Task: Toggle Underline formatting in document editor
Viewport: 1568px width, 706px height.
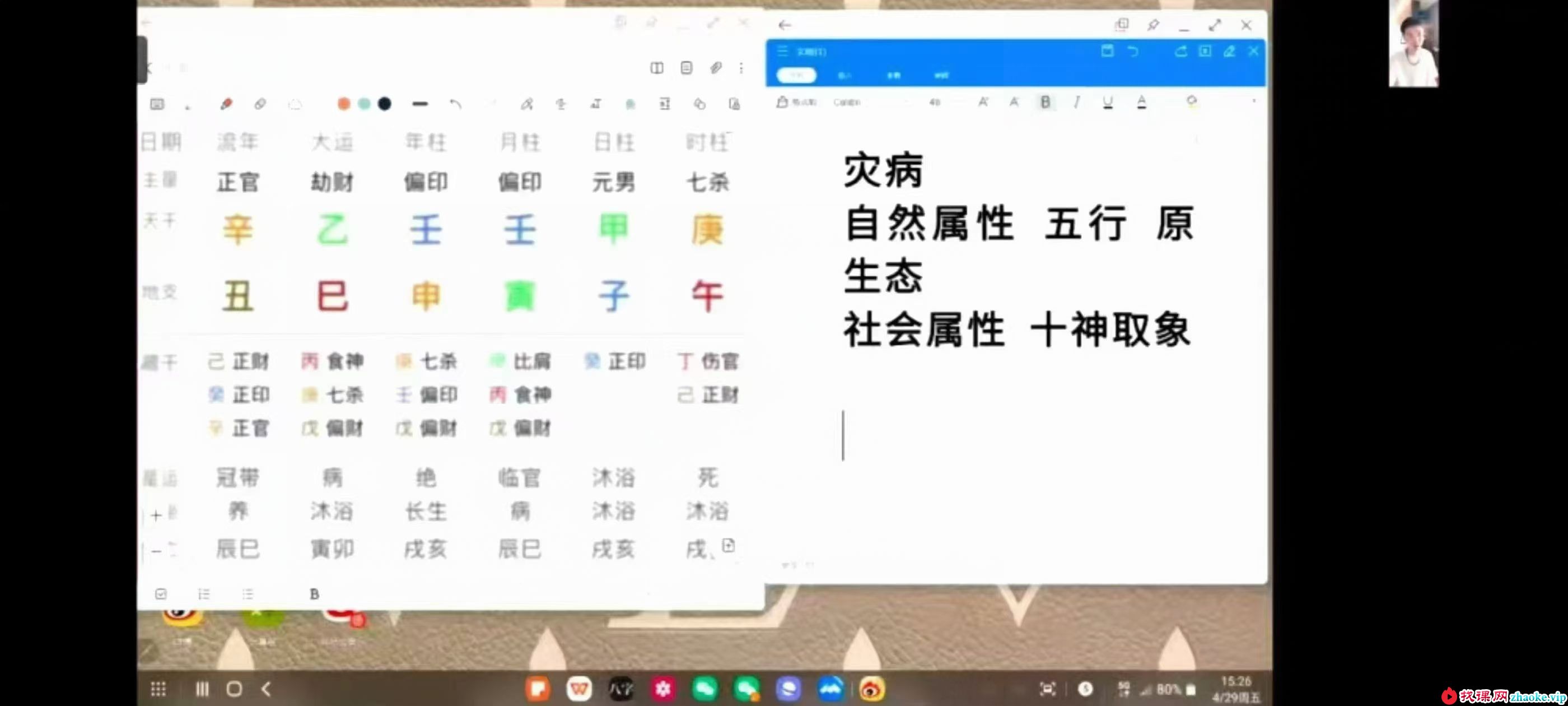Action: pos(1108,103)
